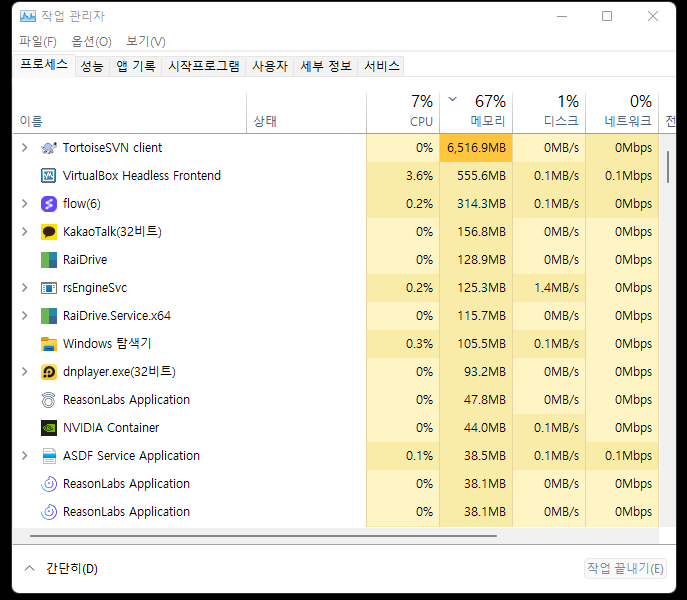The width and height of the screenshot is (687, 600).
Task: Click the horizontal scrollbar thumb
Action: point(263,536)
